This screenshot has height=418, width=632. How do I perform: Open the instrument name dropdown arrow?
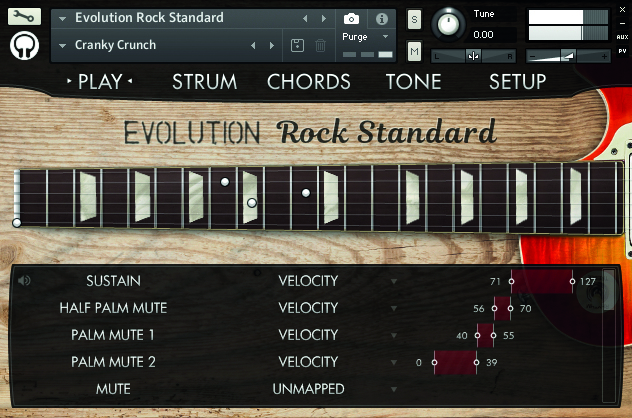click(x=62, y=19)
